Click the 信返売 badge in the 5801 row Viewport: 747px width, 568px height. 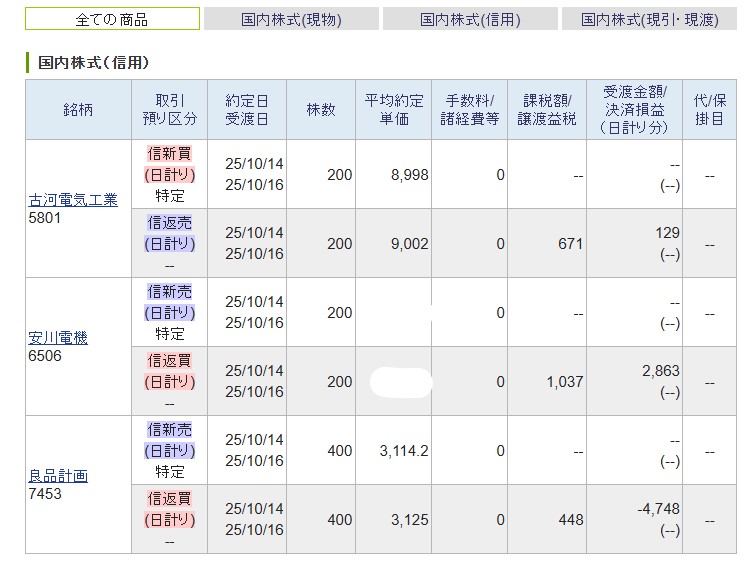(x=169, y=223)
